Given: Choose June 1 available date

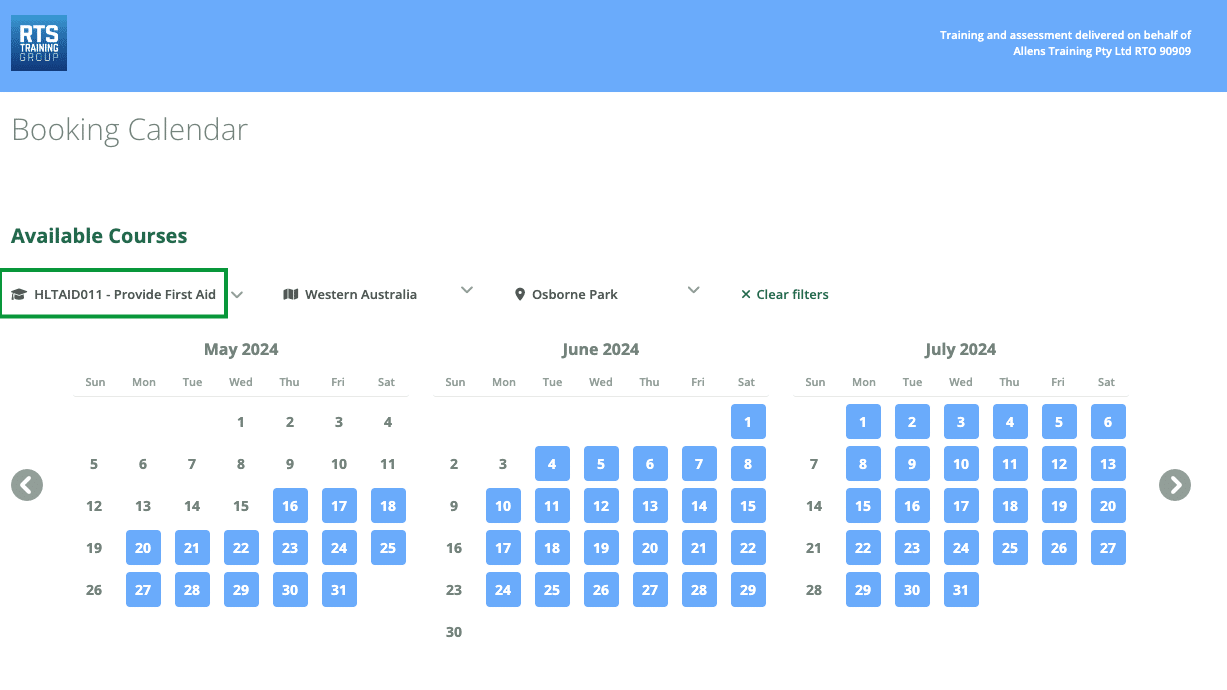Looking at the screenshot, I should click(x=748, y=422).
